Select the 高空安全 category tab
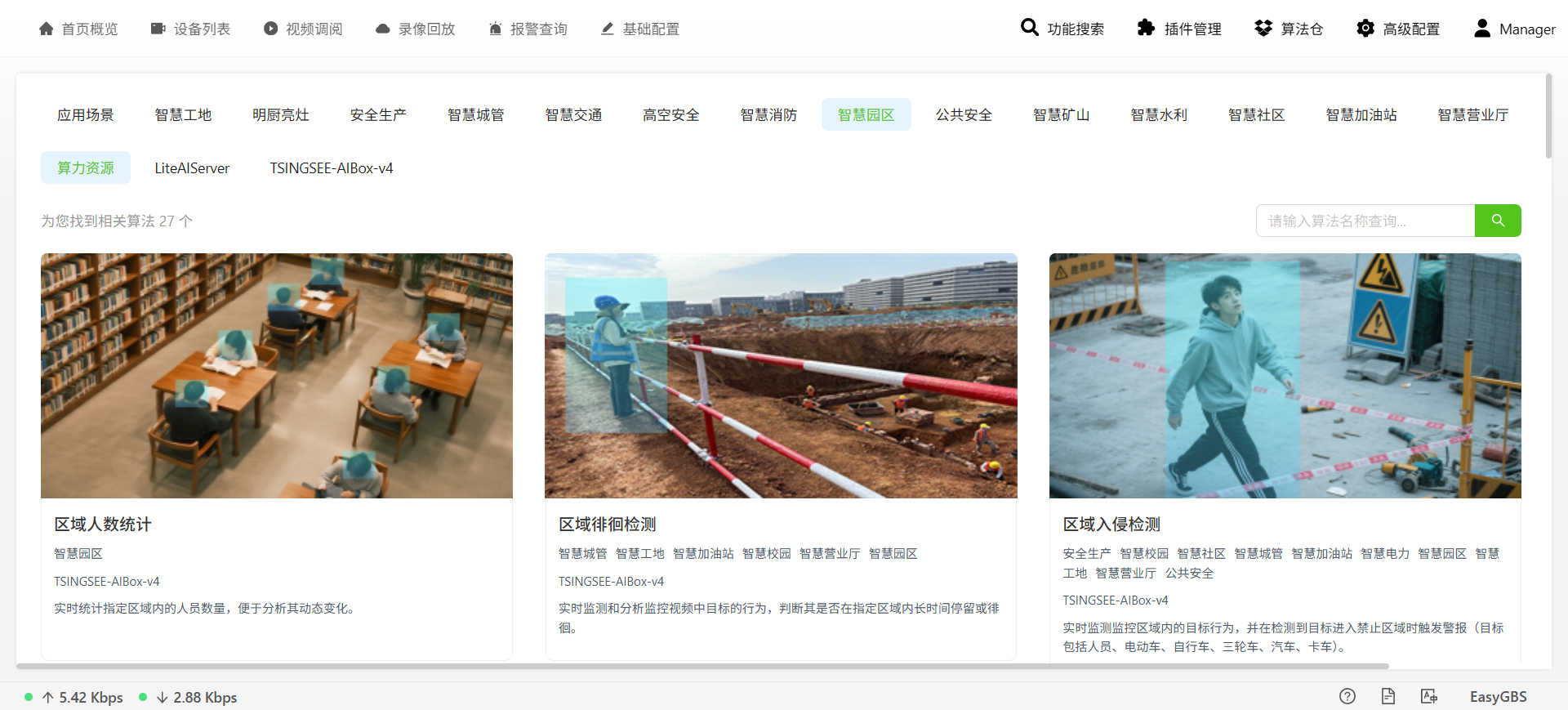1568x710 pixels. (x=671, y=114)
